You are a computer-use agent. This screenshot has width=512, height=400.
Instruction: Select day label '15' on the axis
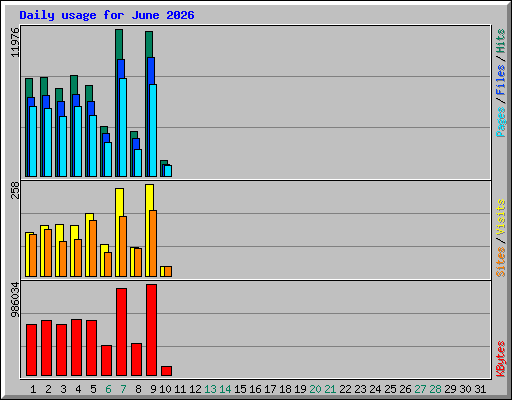tap(240, 389)
